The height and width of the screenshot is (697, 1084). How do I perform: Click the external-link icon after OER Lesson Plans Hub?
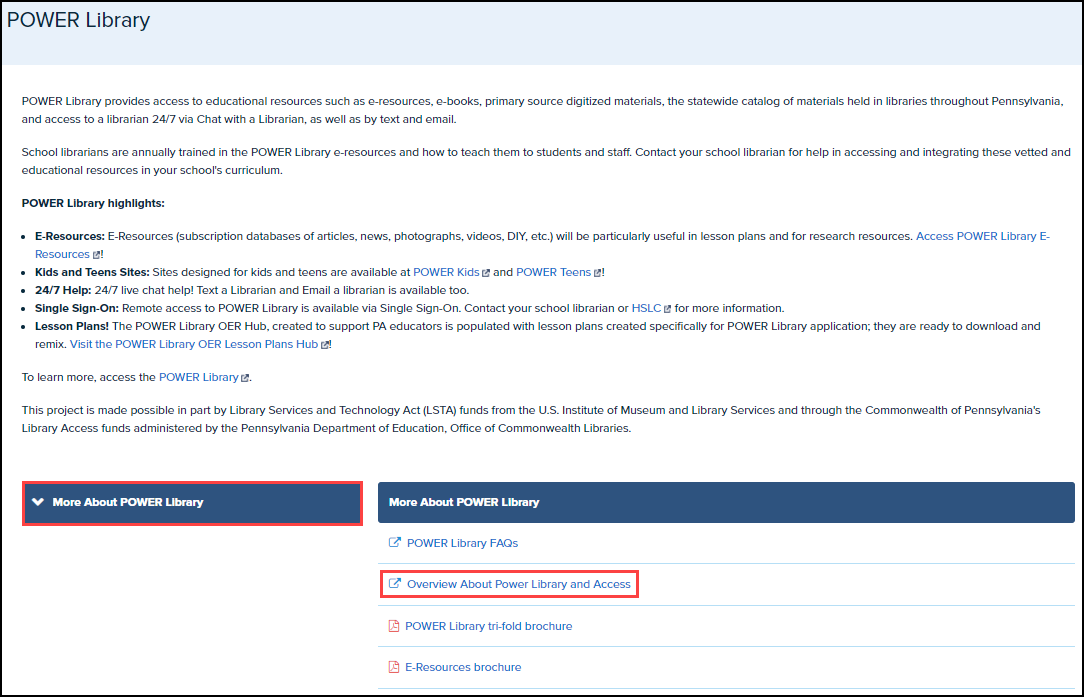click(x=325, y=345)
